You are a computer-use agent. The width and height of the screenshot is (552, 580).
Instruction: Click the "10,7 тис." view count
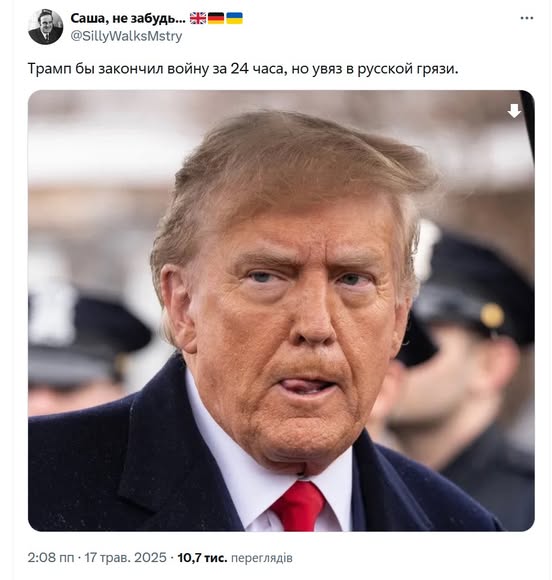coord(202,557)
